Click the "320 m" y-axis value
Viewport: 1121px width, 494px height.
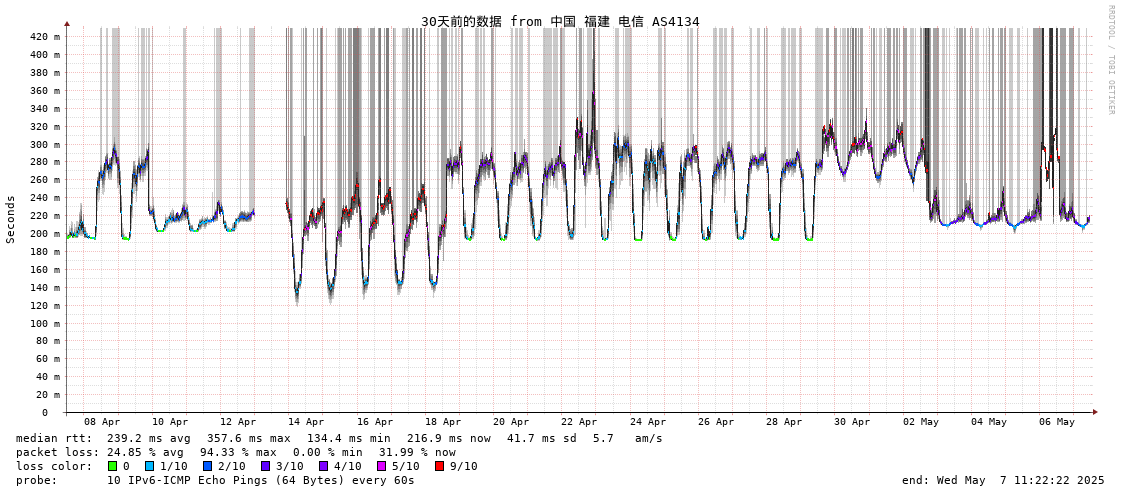[46, 127]
